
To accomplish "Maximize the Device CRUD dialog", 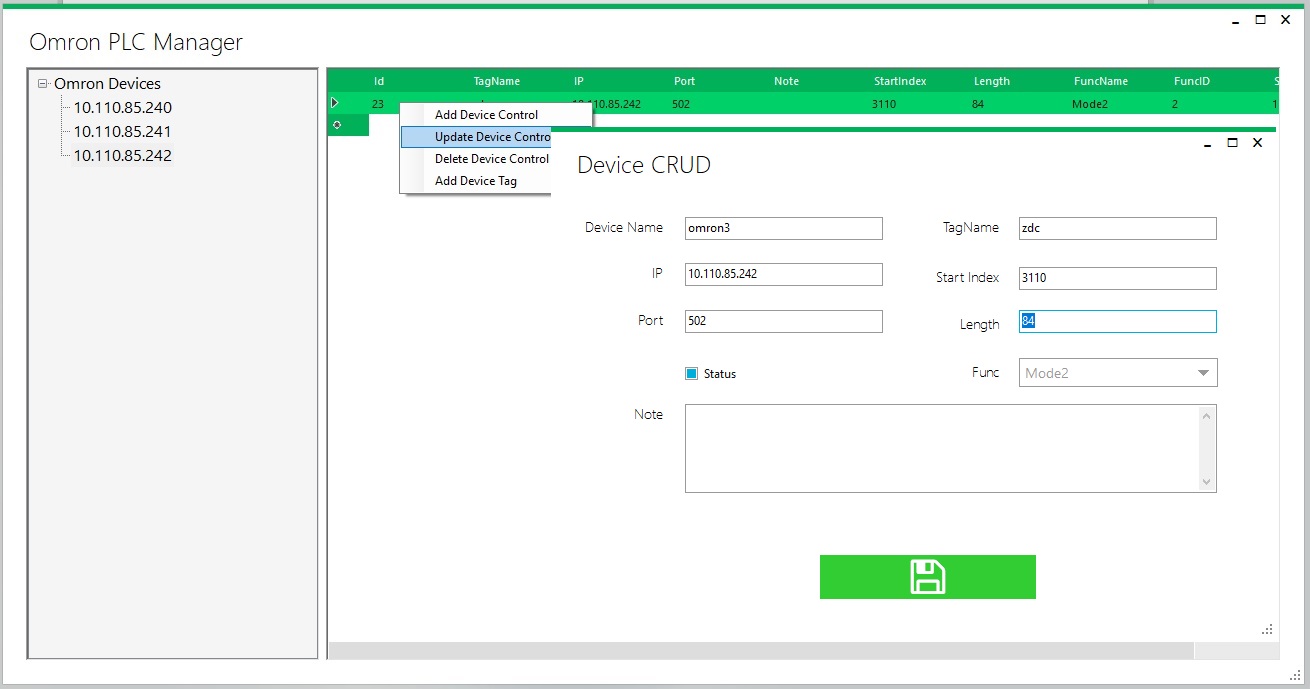I will (x=1232, y=143).
